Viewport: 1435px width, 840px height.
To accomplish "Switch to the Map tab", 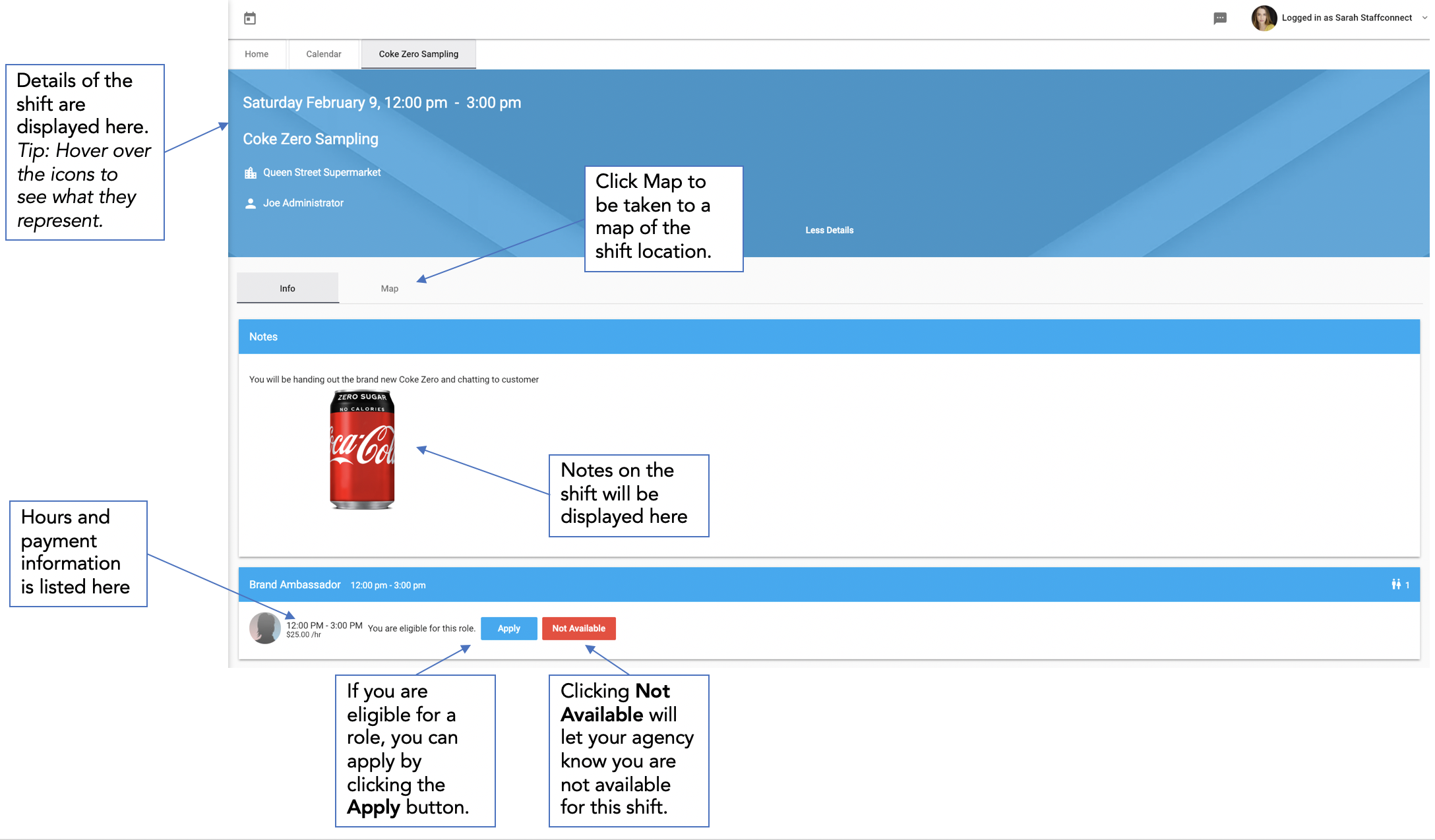I will 390,289.
